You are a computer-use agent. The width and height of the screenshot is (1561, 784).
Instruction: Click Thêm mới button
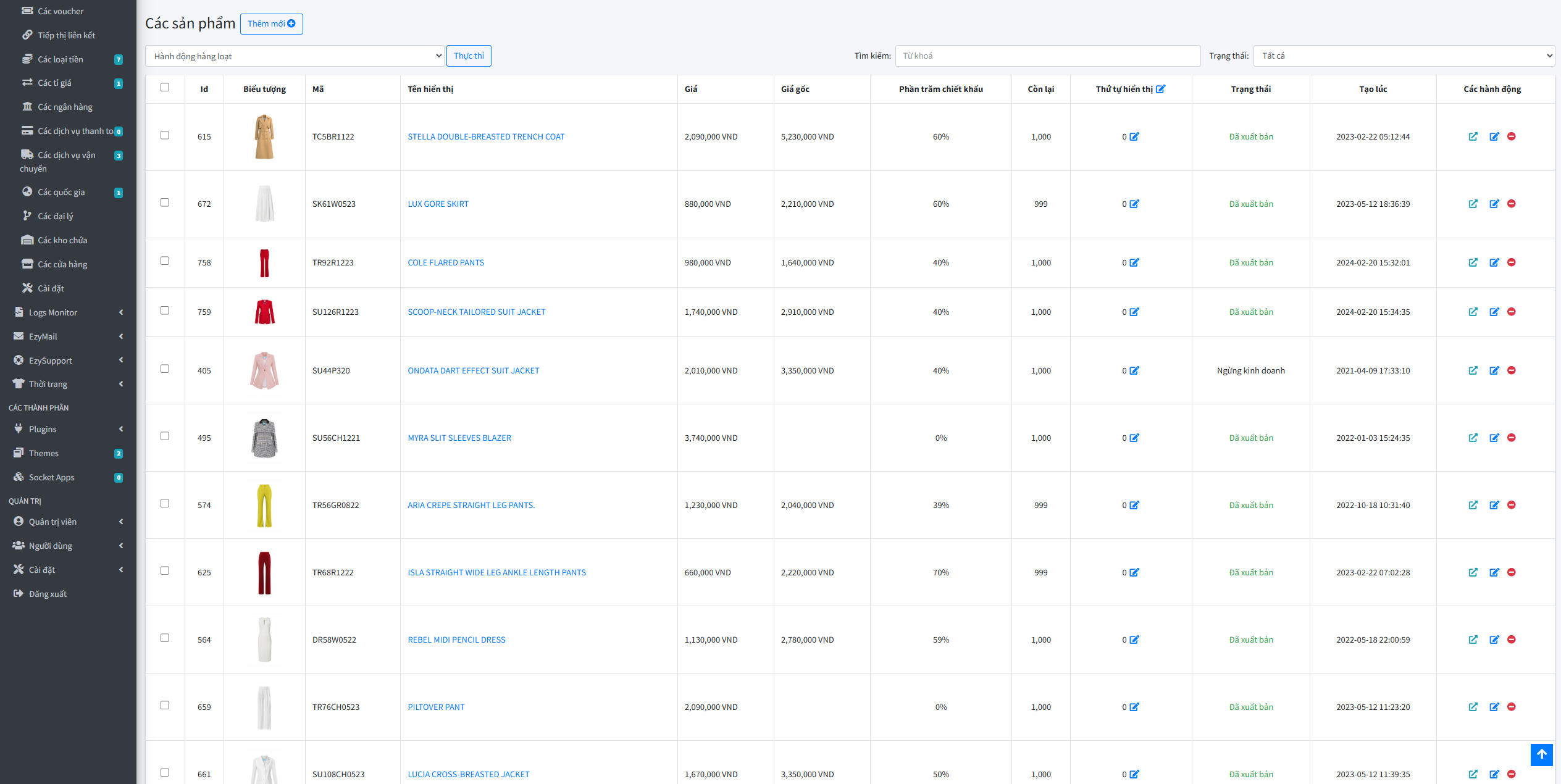pos(271,23)
